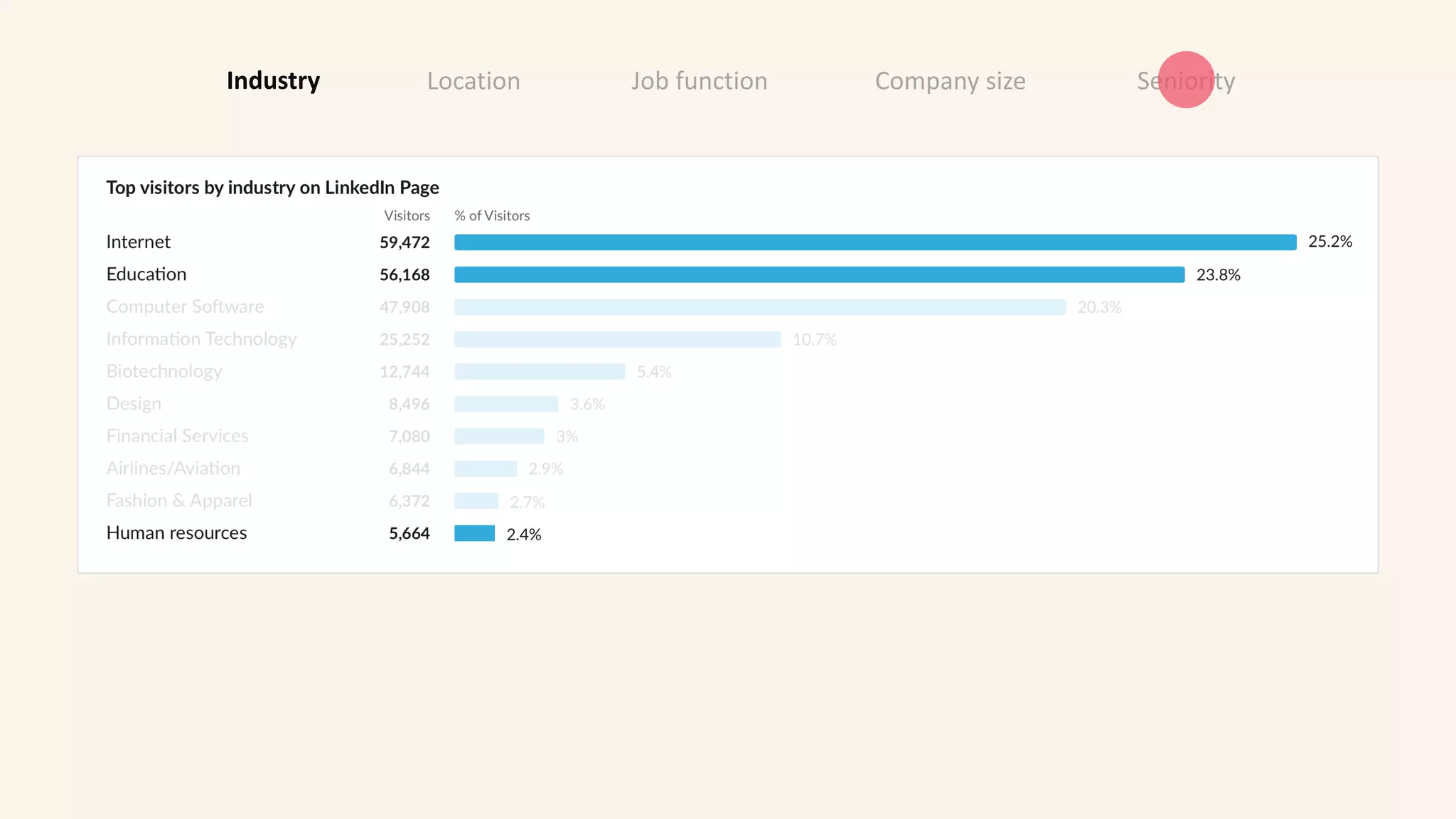The image size is (1456, 819).
Task: Open the Location tab
Action: coord(473,81)
